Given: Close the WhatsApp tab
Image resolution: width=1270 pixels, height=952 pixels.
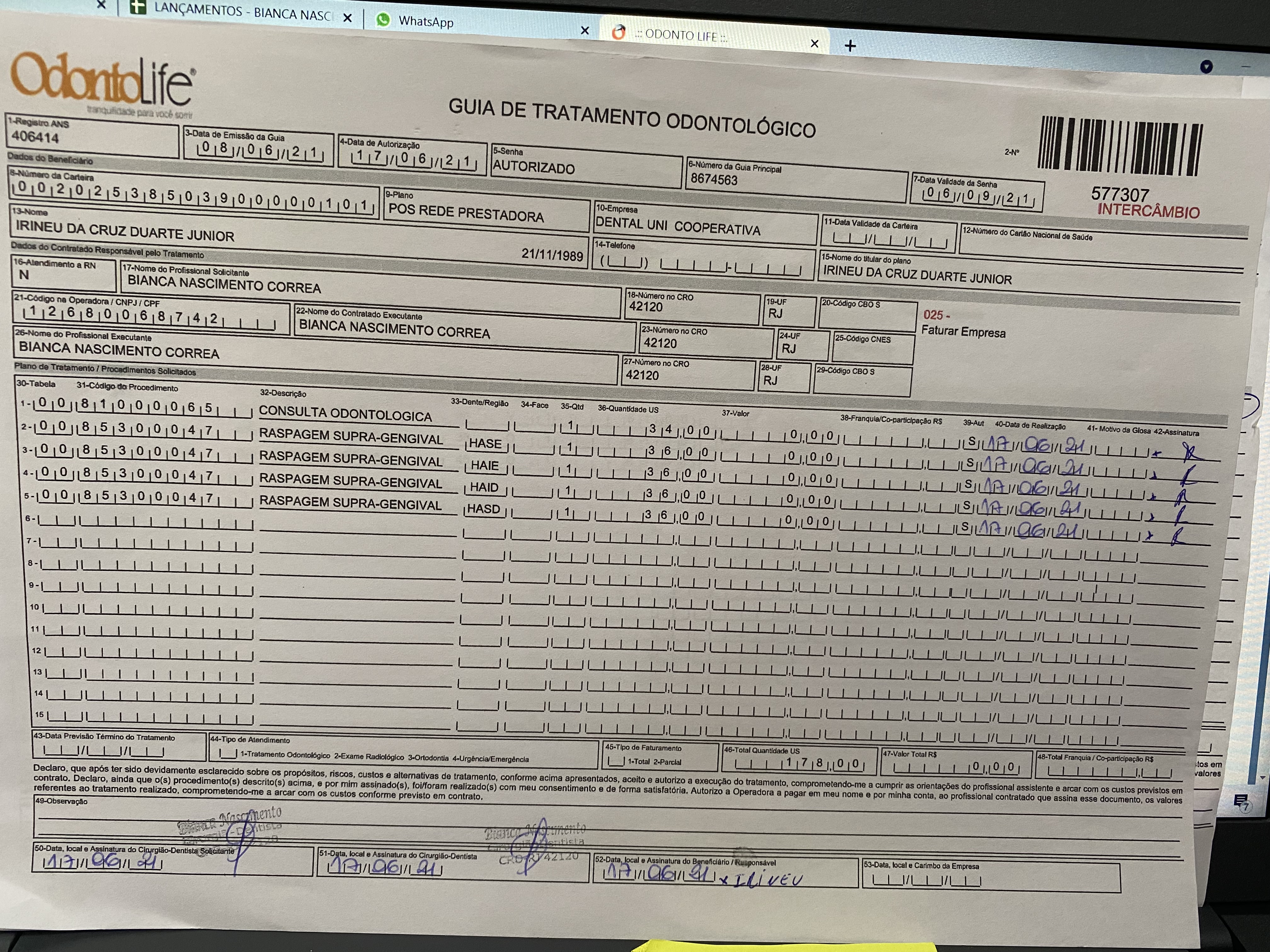Looking at the screenshot, I should [585, 31].
